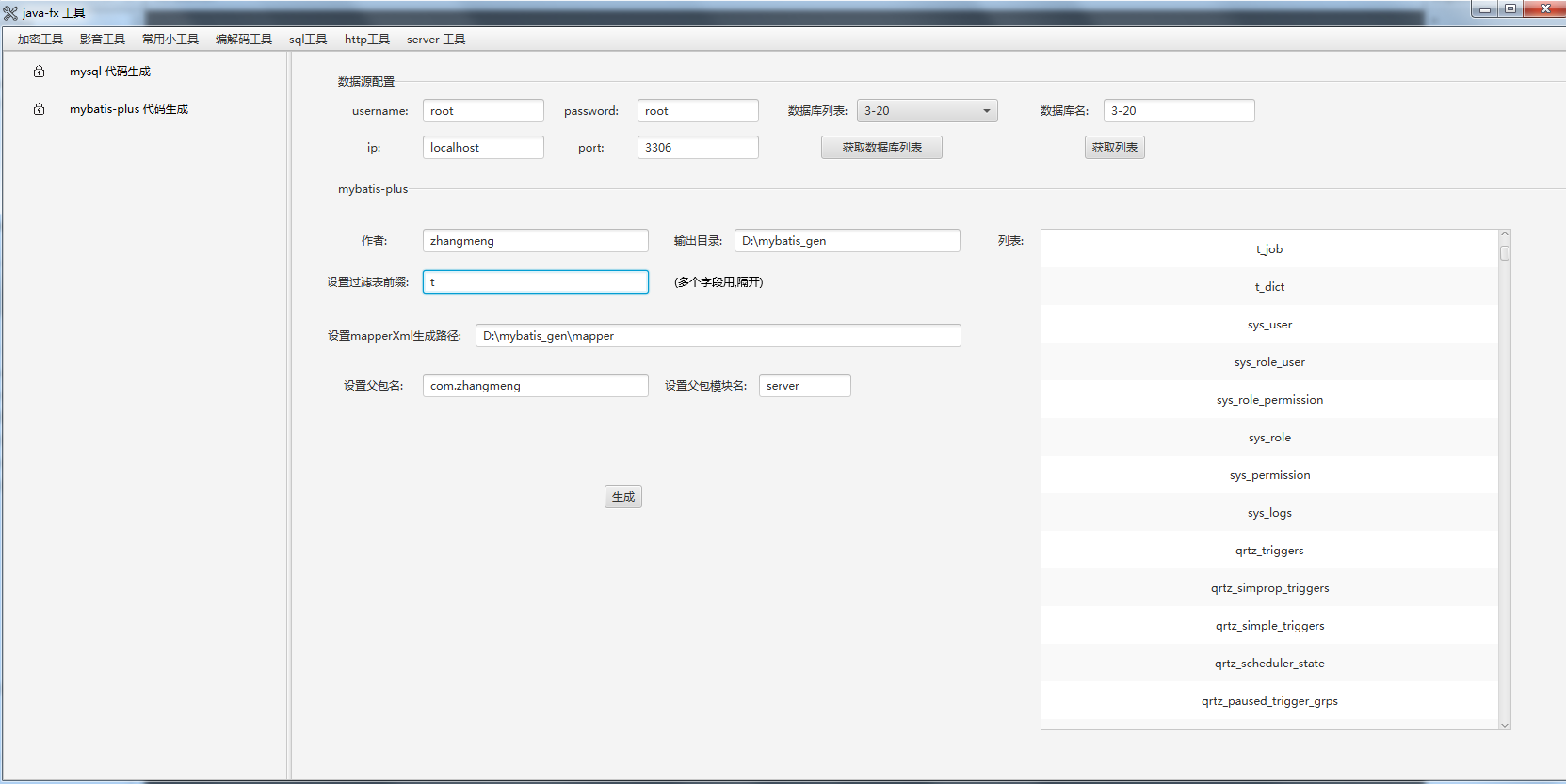Click the icon beside mysql 代码生成
The height and width of the screenshot is (784, 1566).
point(39,72)
